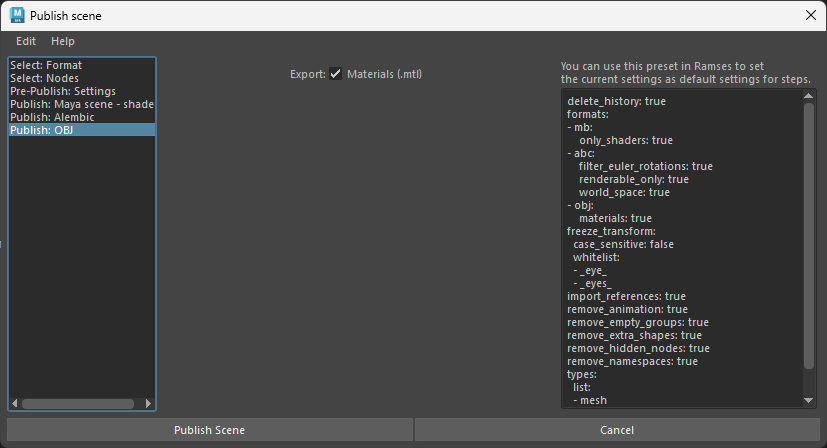Click the Publish Scene button
The height and width of the screenshot is (448, 827).
[x=209, y=430]
